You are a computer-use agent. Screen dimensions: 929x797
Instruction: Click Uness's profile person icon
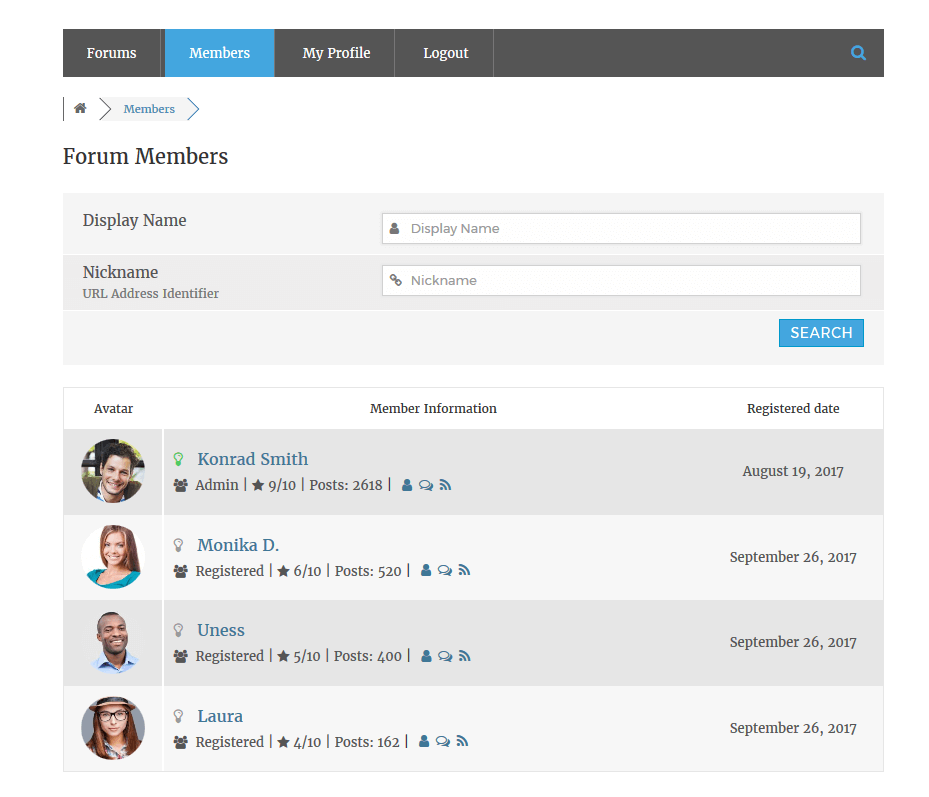(x=426, y=657)
